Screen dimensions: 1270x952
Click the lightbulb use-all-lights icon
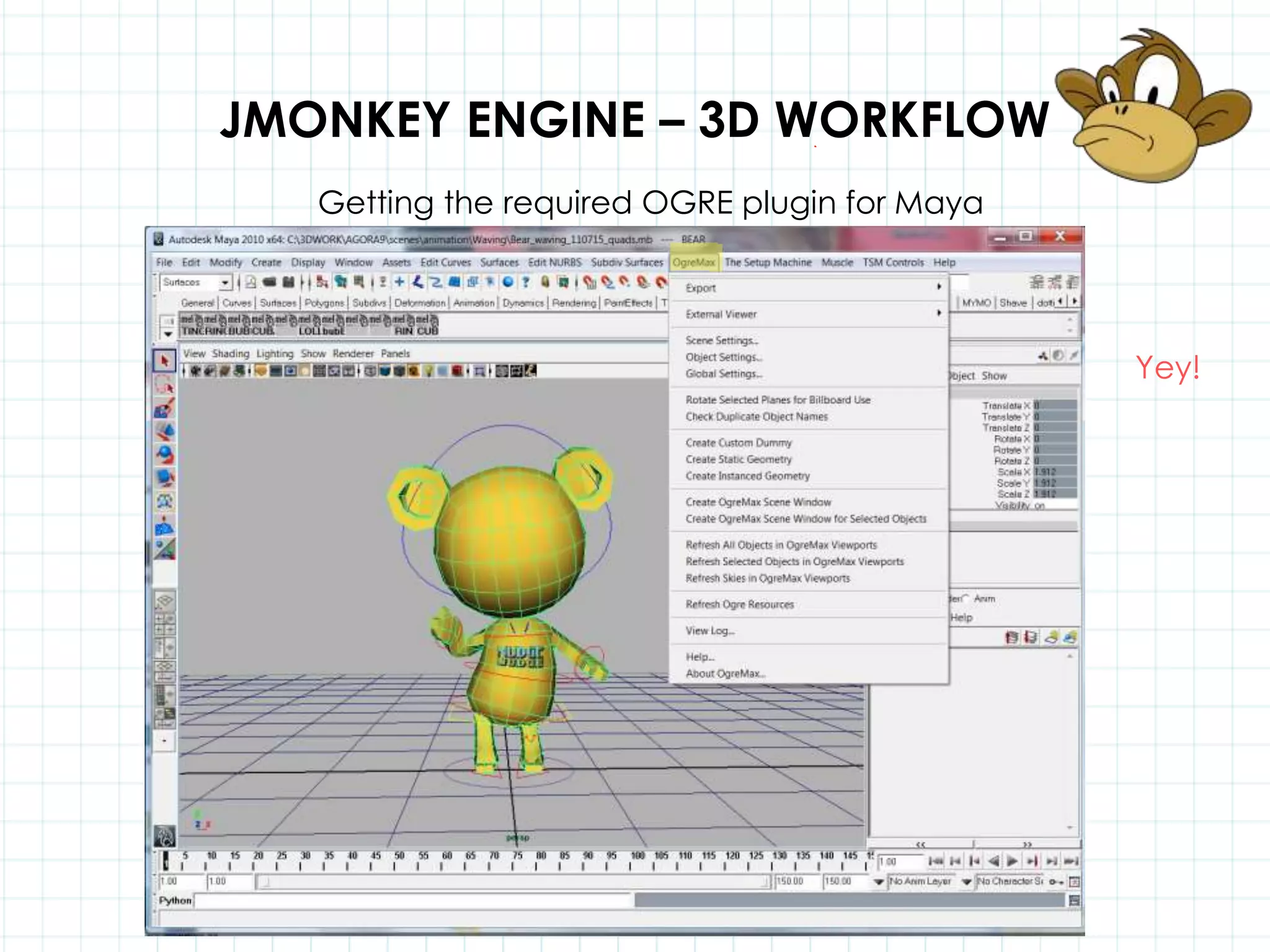[429, 371]
